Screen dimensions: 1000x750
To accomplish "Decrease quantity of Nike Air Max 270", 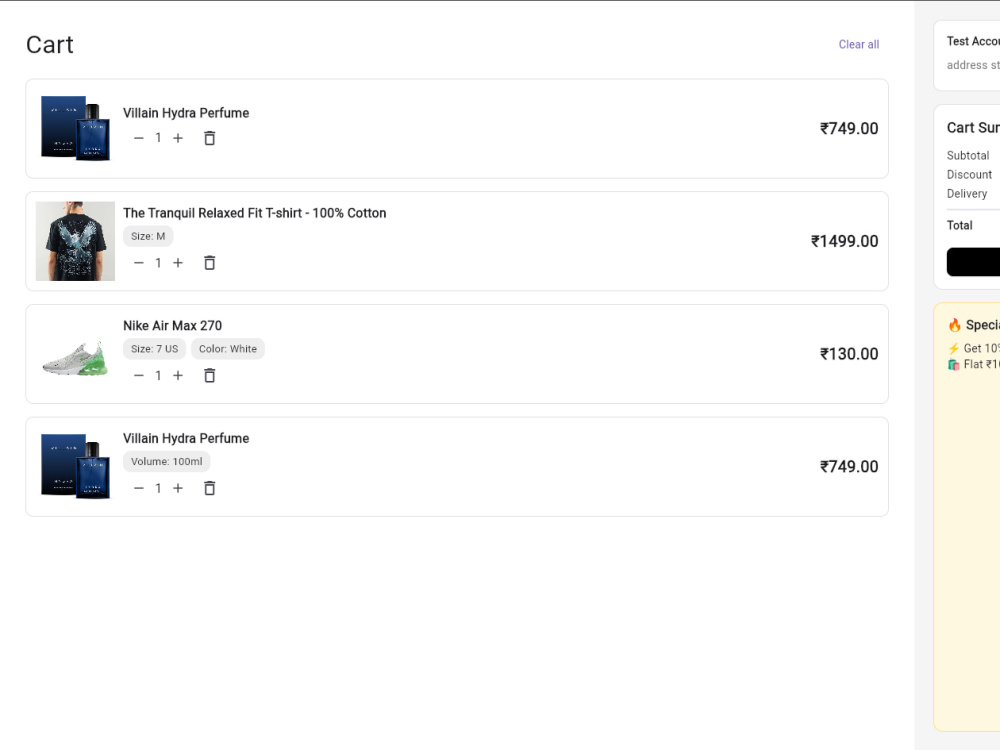I will click(138, 376).
